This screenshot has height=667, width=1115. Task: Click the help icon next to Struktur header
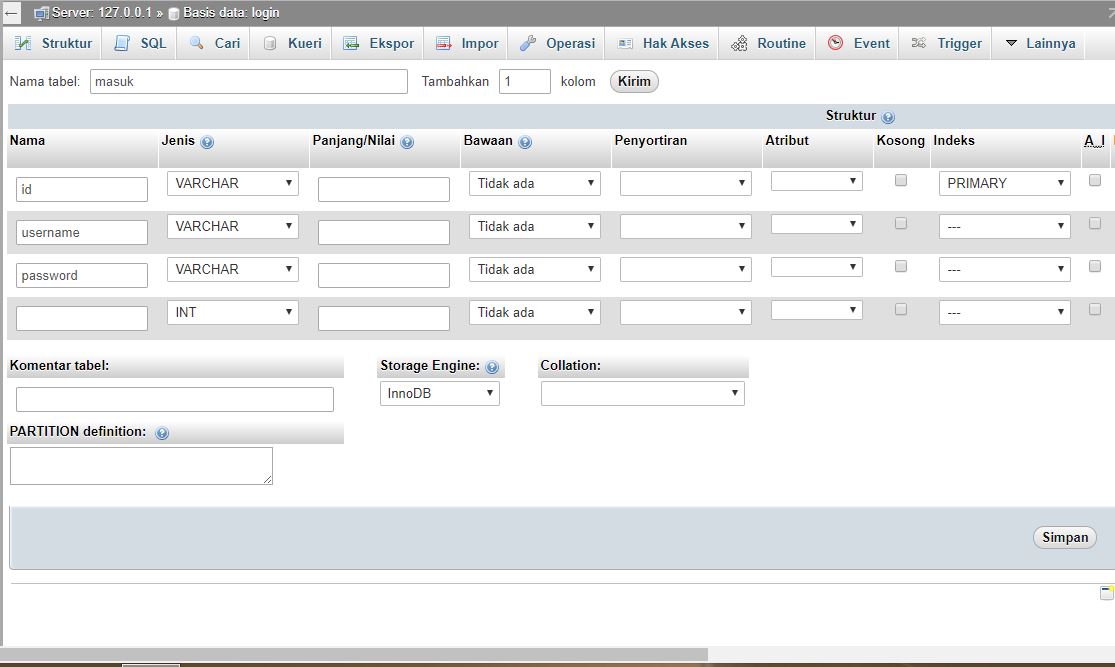coord(888,116)
